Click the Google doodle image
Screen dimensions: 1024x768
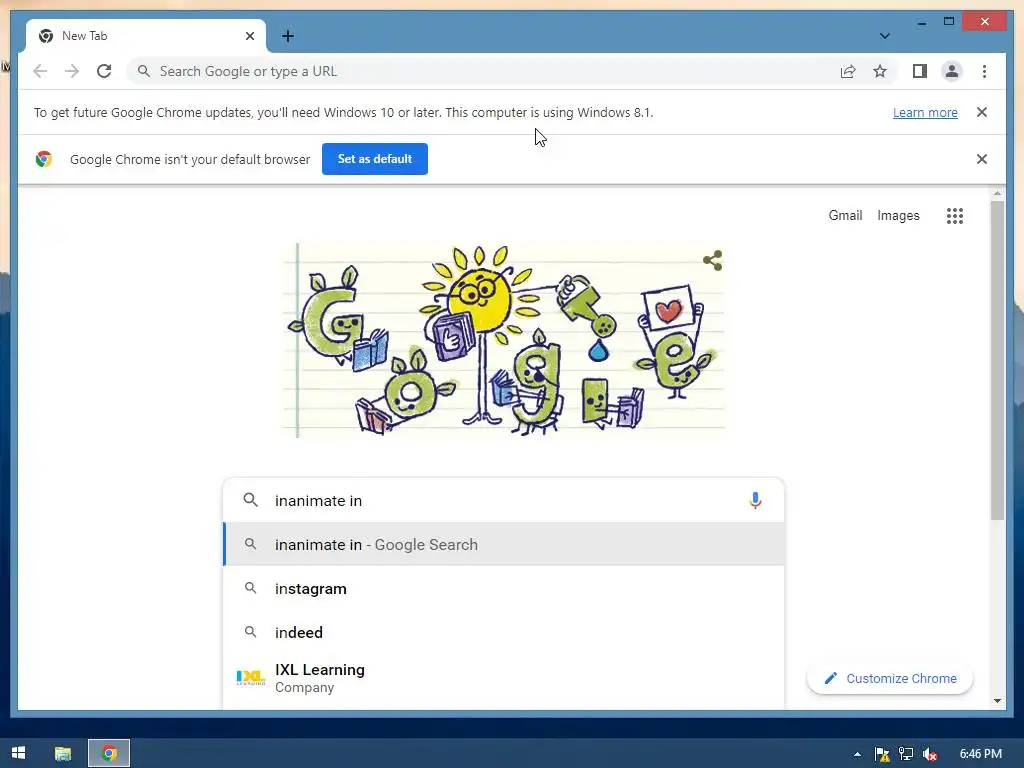pyautogui.click(x=504, y=340)
